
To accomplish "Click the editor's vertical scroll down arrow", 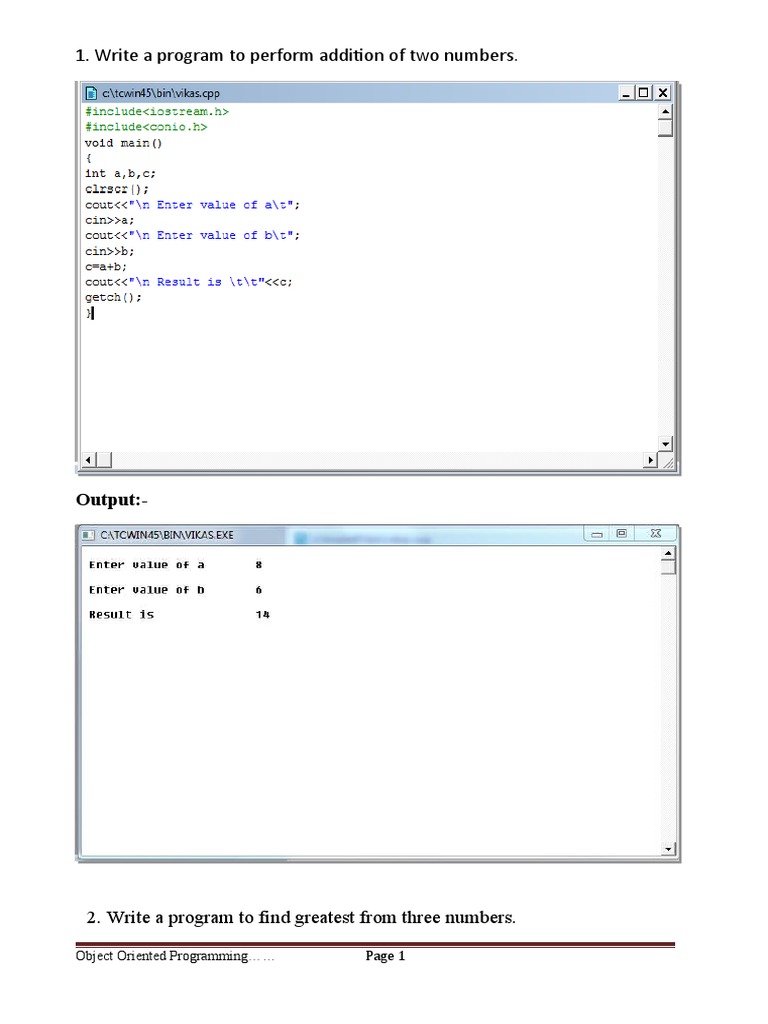I will pyautogui.click(x=666, y=443).
